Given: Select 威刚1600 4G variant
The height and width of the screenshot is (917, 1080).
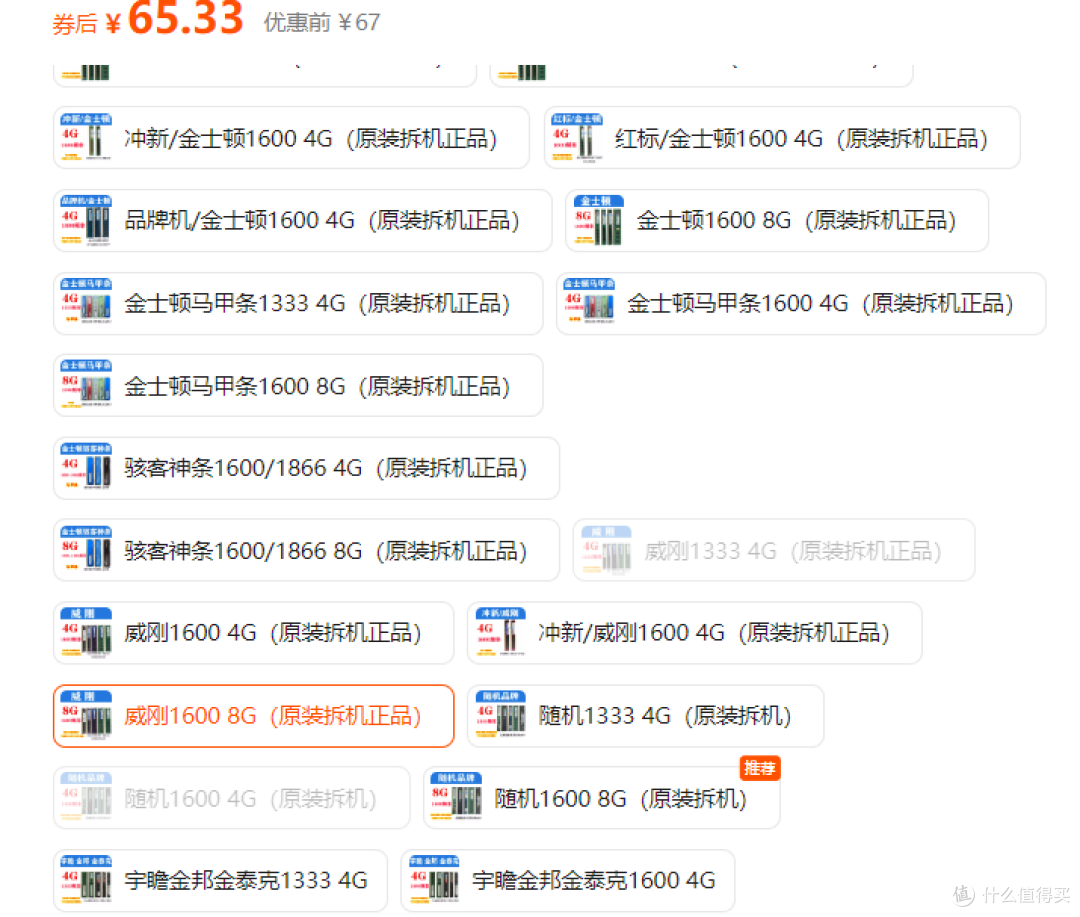Looking at the screenshot, I should 253,632.
